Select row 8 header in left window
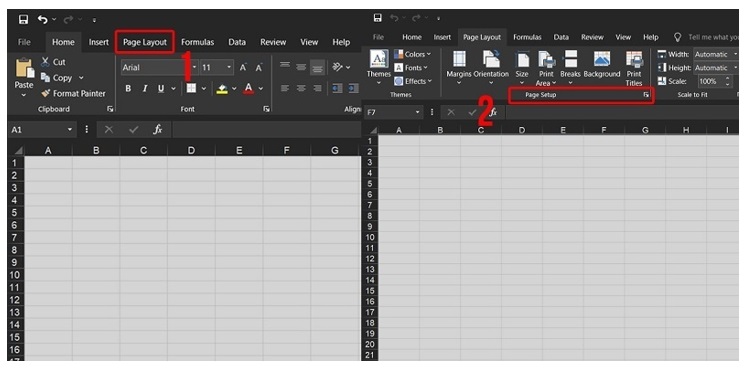746x371 pixels. point(15,250)
